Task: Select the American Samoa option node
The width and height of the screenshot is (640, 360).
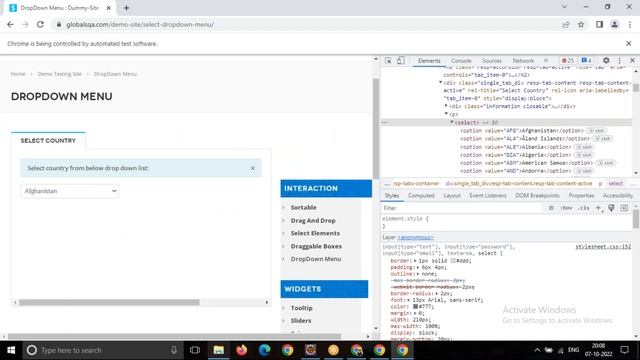Action: coord(527,163)
